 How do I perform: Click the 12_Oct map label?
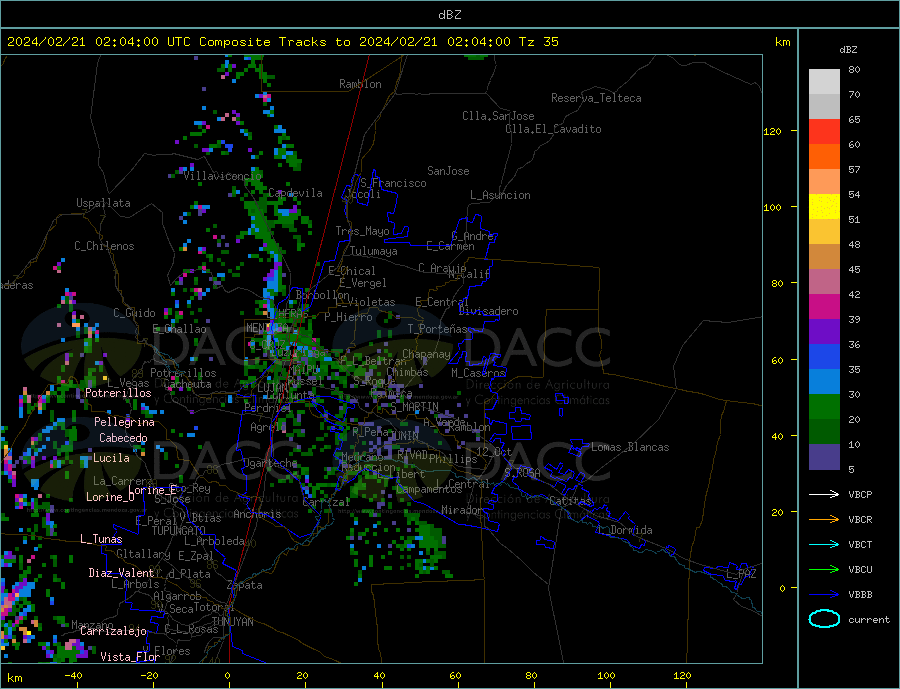click(x=494, y=452)
